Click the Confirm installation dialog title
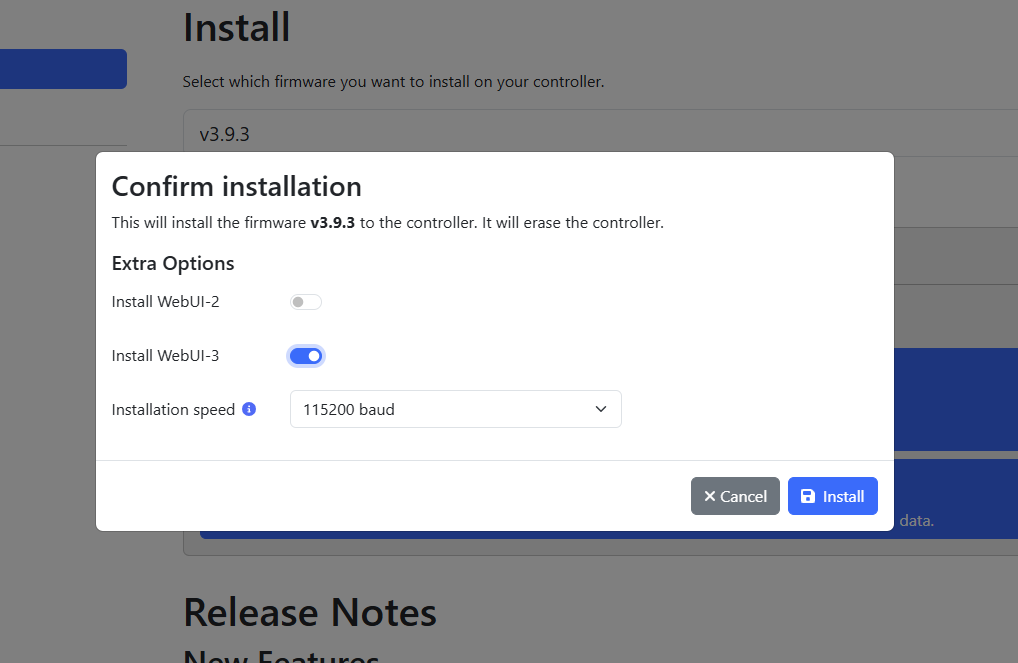This screenshot has height=663, width=1018. pyautogui.click(x=236, y=186)
